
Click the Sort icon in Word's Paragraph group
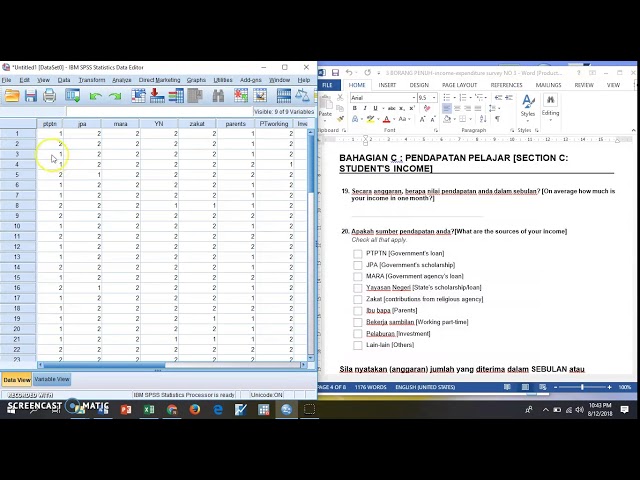483,119
